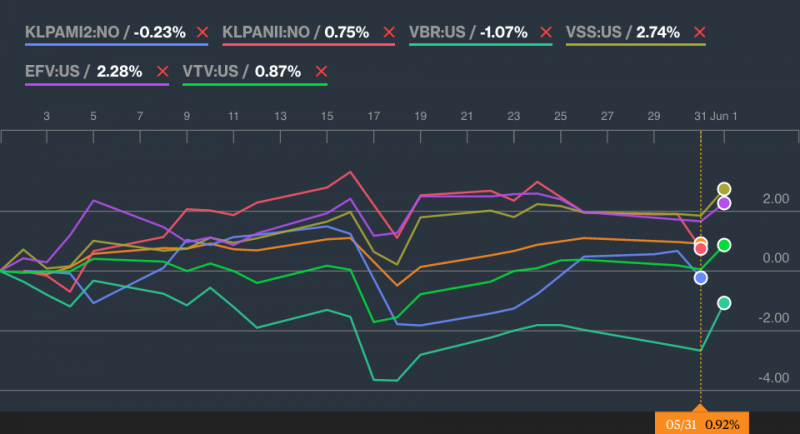Select the VTV:US ticker label
Viewport: 800px width, 434px height.
point(210,71)
